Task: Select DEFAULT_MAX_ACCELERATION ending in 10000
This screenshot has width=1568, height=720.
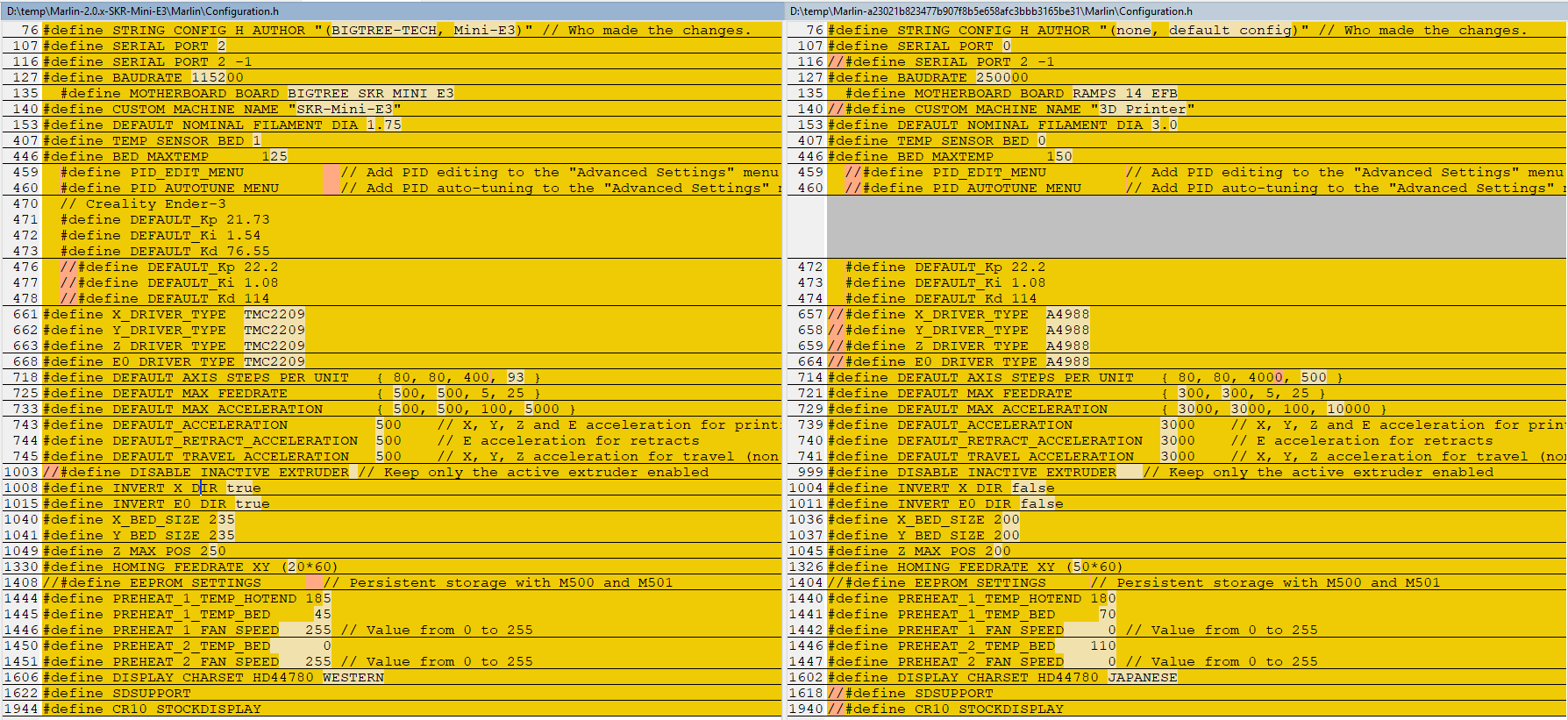Action: coord(1176,410)
